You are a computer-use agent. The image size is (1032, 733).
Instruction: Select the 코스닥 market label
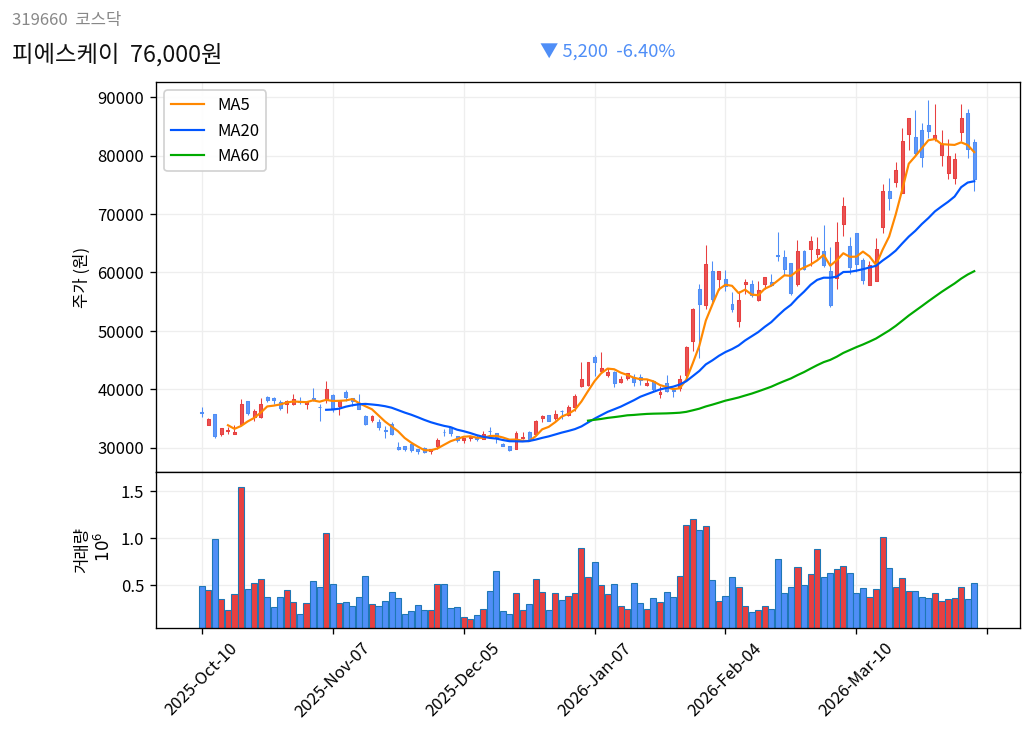[x=101, y=17]
